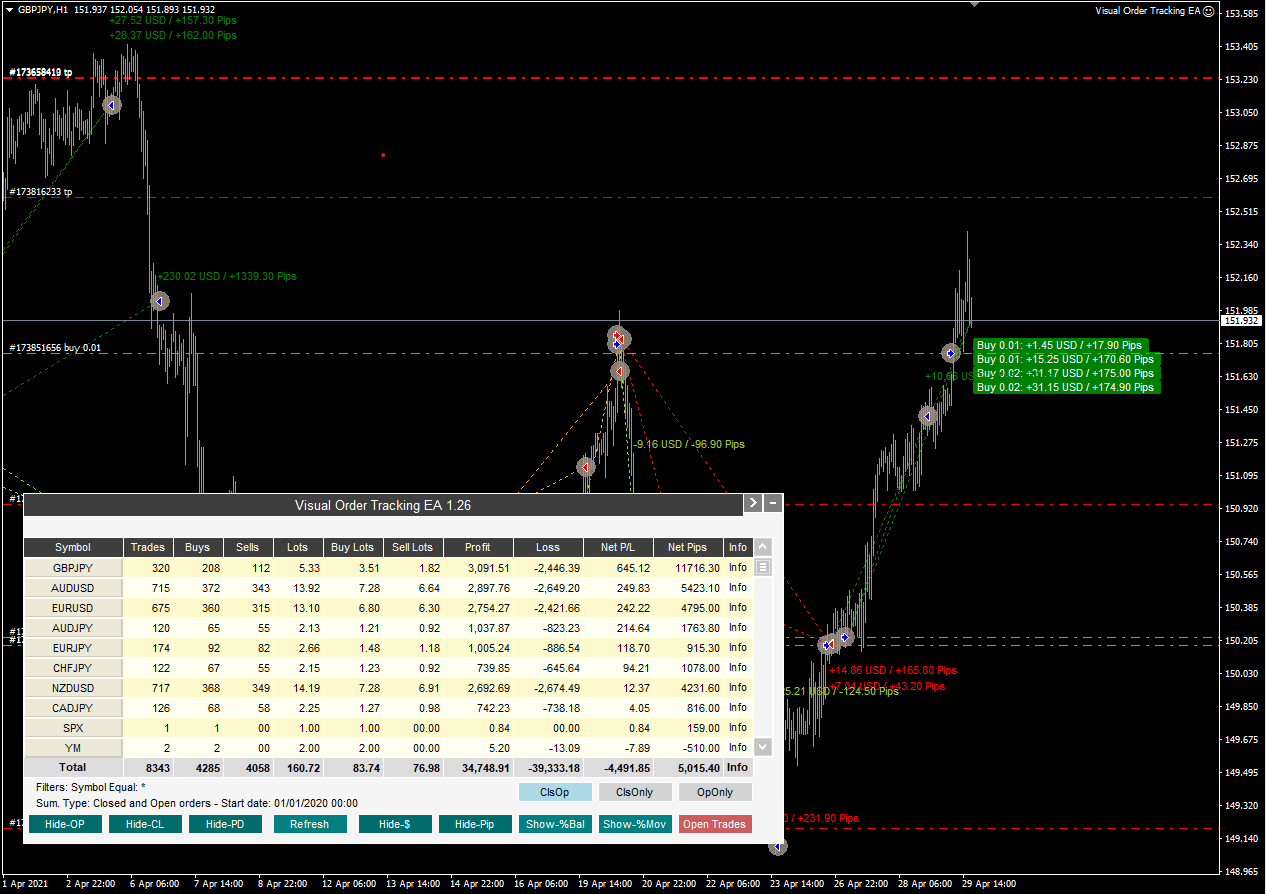Open Info for the EURUSD row
1266x894 pixels.
coord(738,607)
